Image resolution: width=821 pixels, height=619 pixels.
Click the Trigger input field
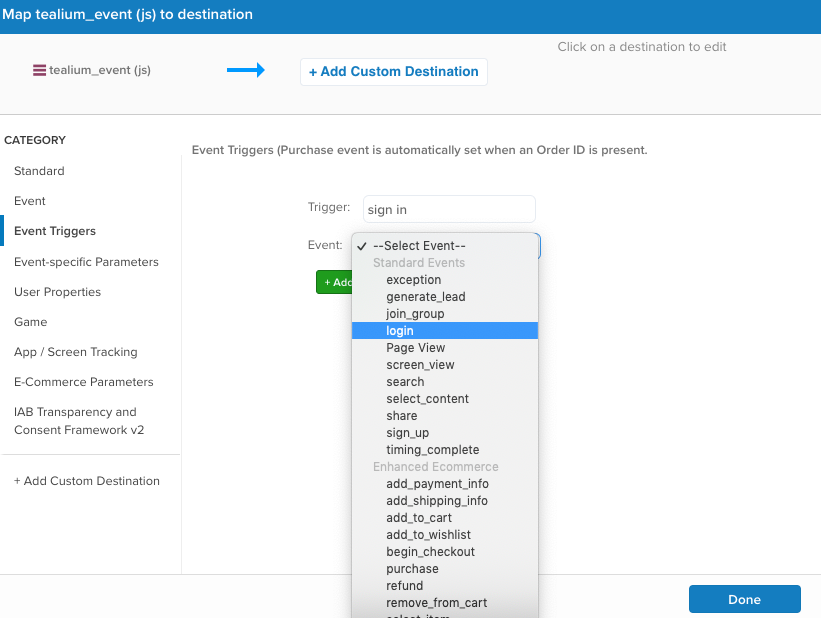coord(448,209)
